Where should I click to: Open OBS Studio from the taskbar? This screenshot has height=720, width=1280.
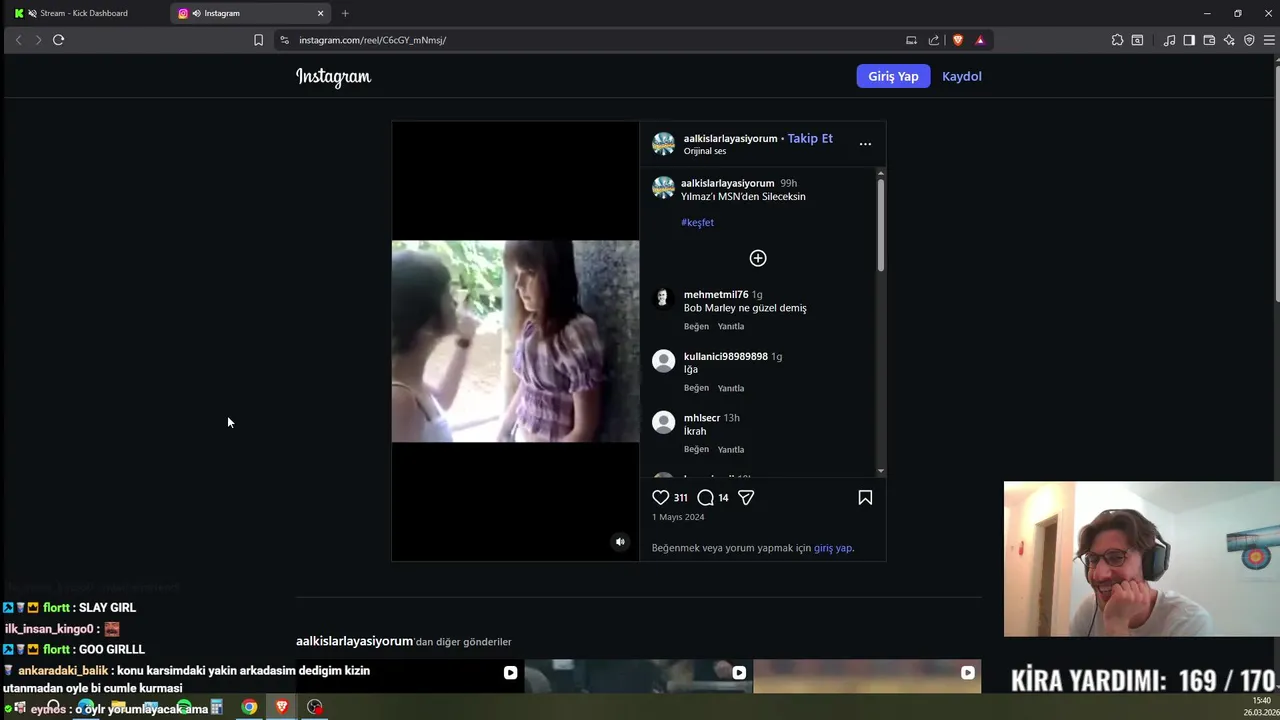click(x=315, y=707)
